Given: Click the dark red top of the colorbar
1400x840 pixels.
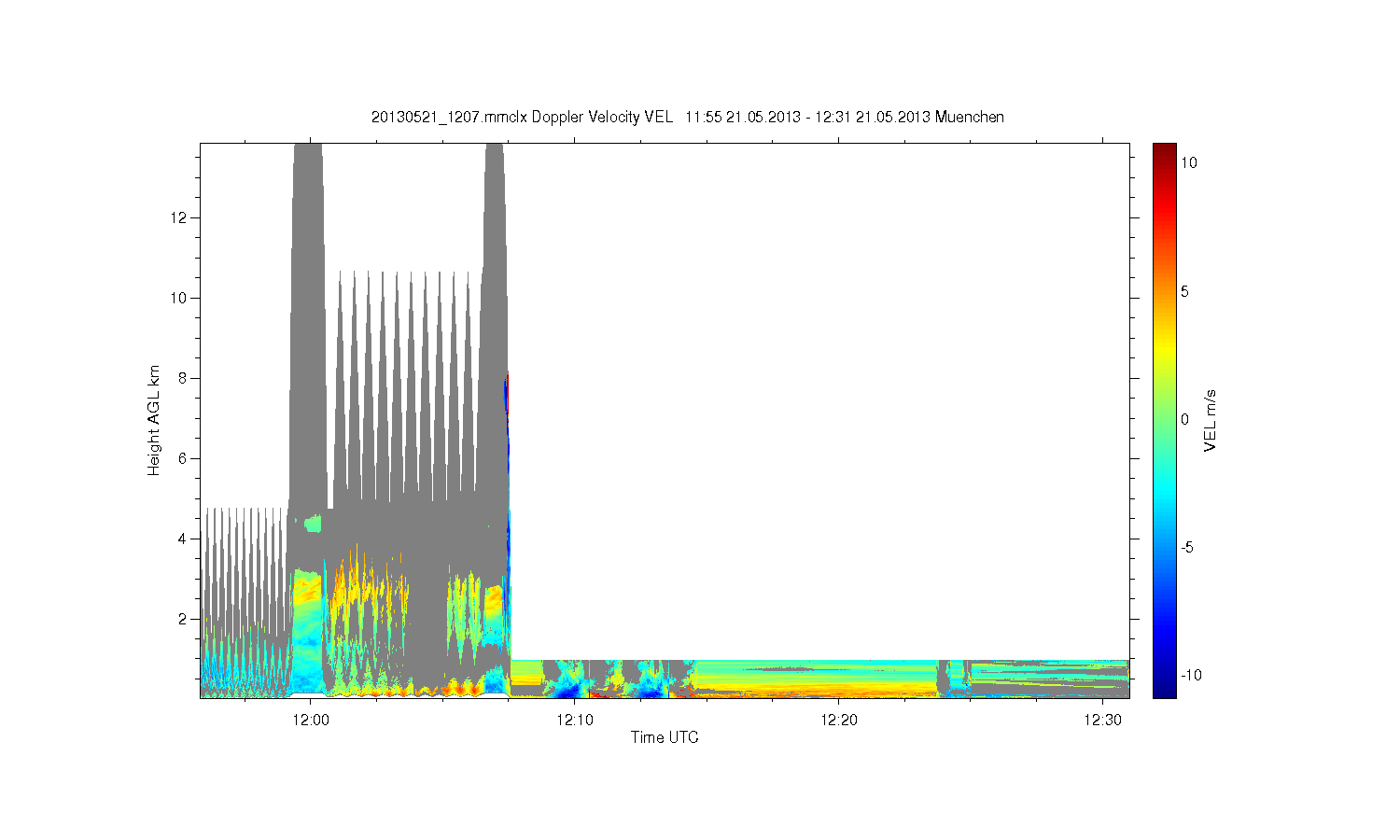Looking at the screenshot, I should click(1164, 149).
